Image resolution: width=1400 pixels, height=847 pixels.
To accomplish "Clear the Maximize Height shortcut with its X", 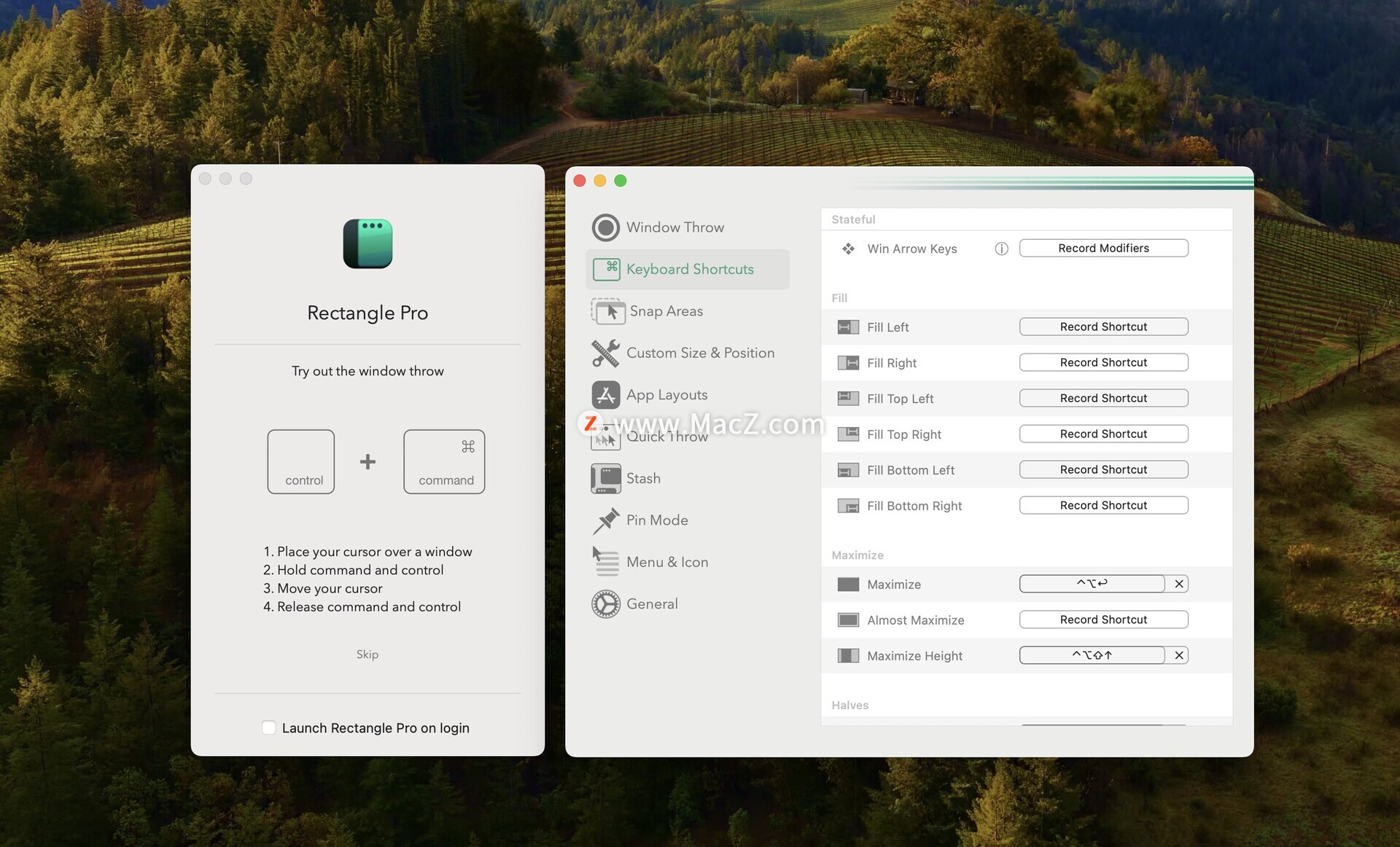I will click(1178, 655).
